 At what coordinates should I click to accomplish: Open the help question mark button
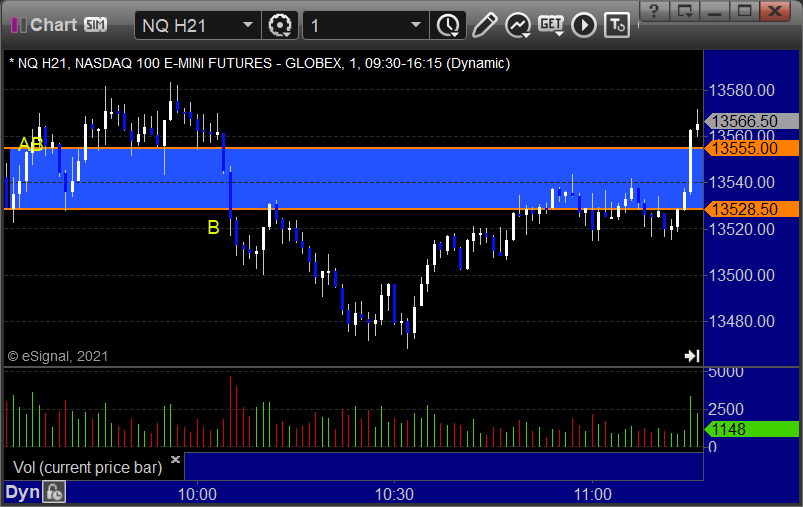point(654,11)
